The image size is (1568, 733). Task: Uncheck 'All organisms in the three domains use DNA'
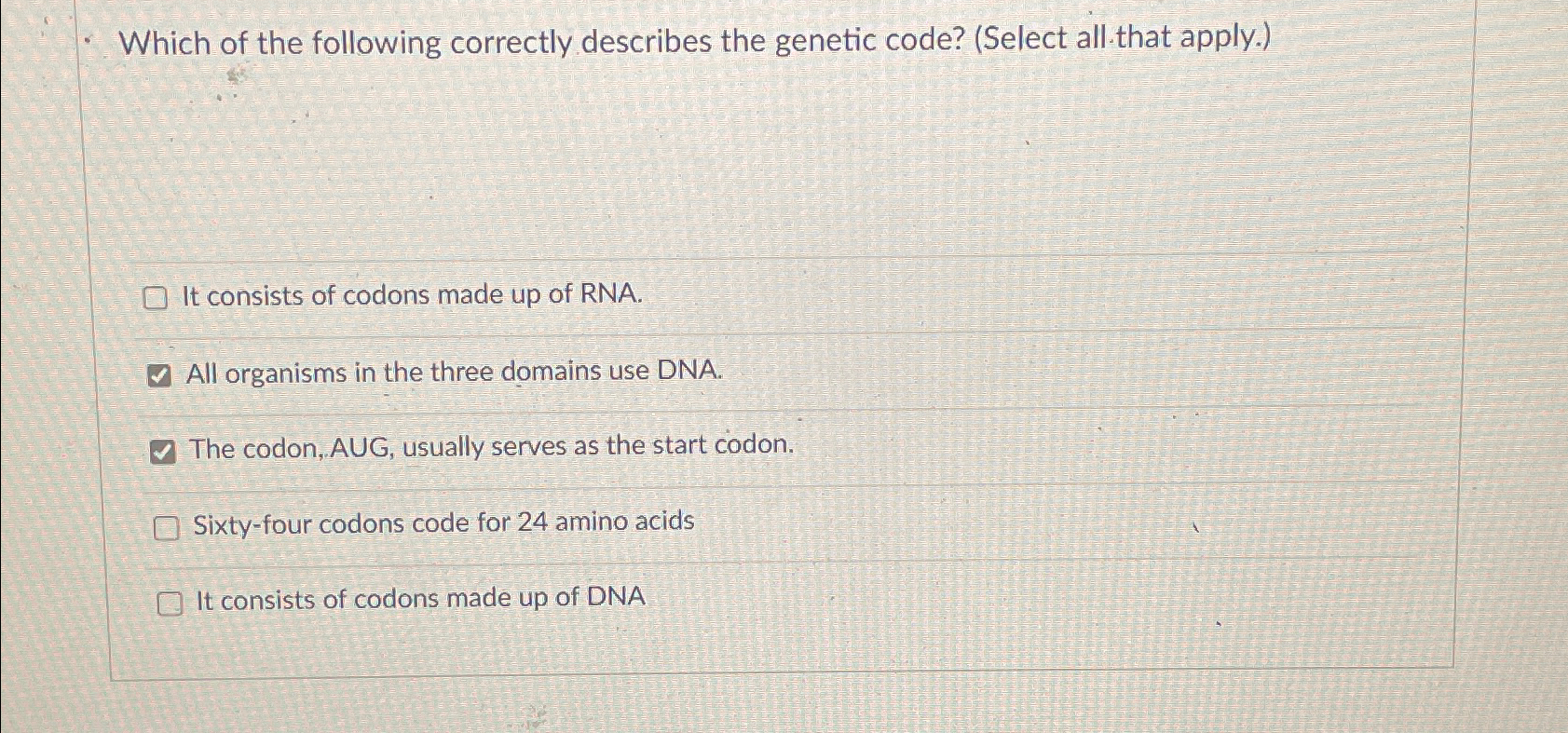[x=160, y=374]
